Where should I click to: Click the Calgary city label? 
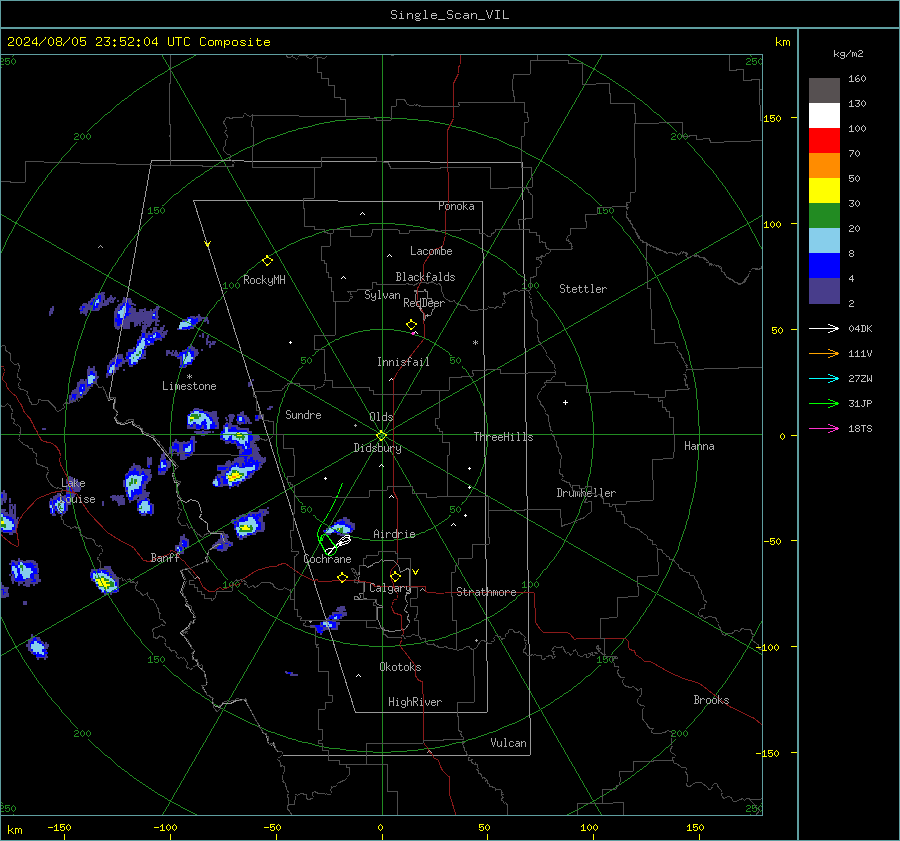click(x=390, y=588)
